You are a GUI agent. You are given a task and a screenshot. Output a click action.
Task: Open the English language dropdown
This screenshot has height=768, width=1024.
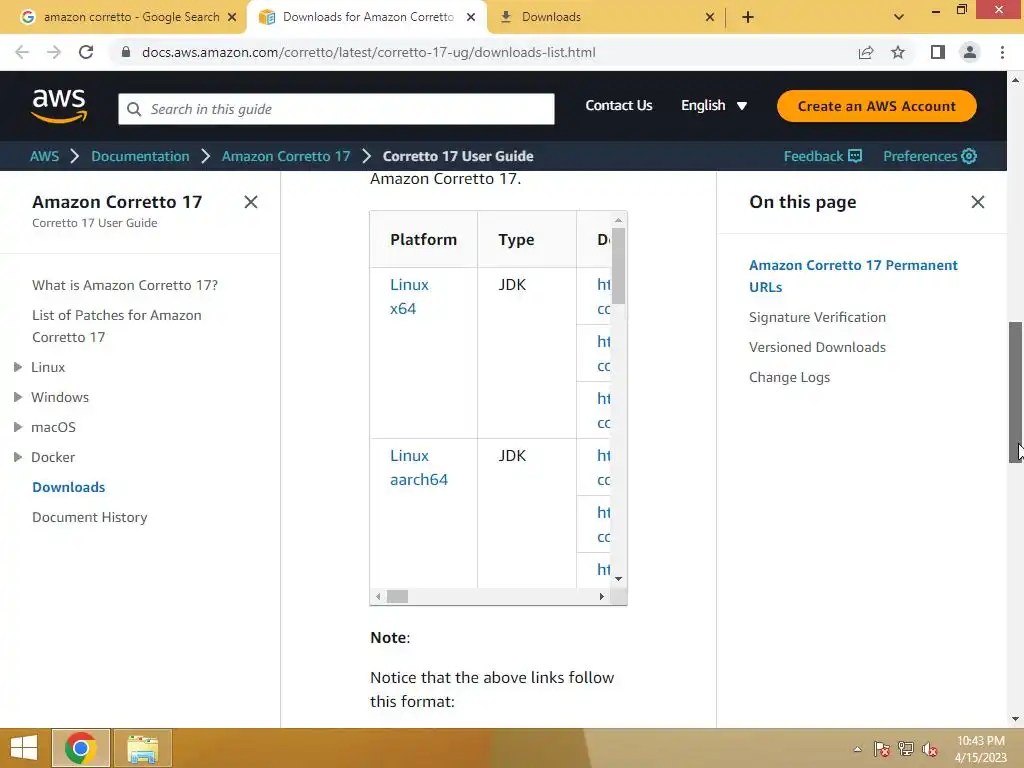point(714,106)
